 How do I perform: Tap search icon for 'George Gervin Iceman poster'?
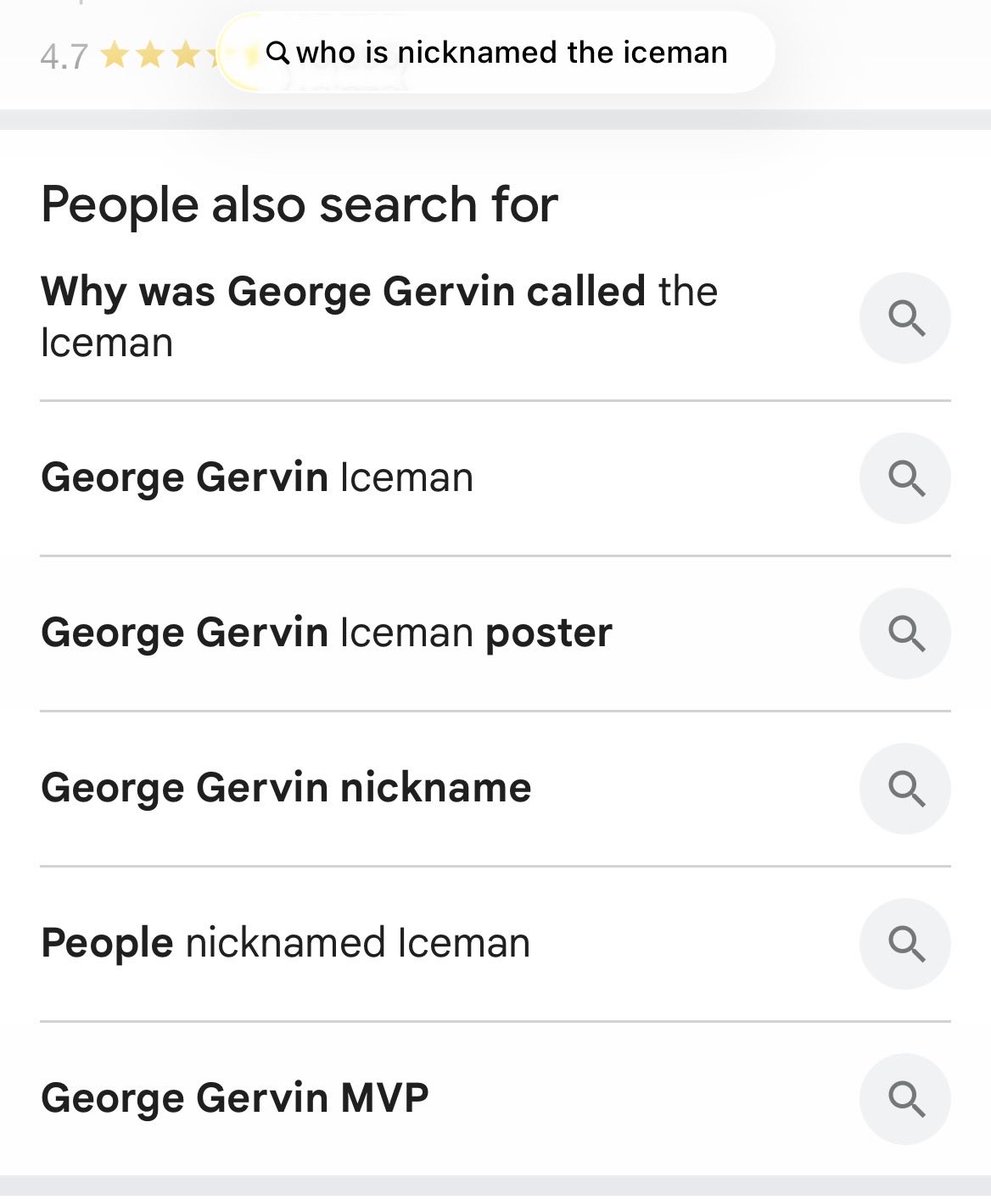tap(905, 633)
